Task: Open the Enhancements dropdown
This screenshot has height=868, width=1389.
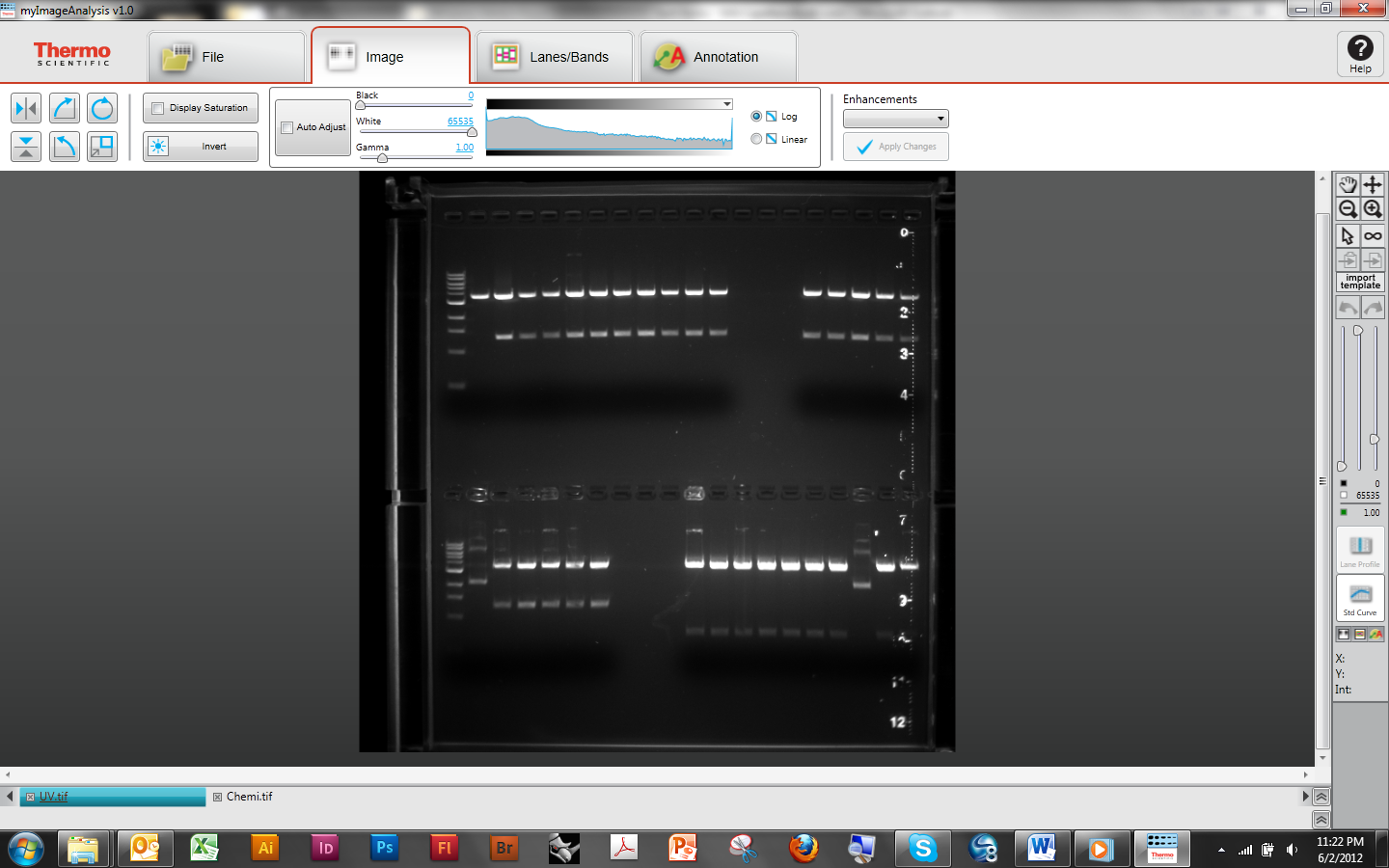Action: tap(895, 119)
